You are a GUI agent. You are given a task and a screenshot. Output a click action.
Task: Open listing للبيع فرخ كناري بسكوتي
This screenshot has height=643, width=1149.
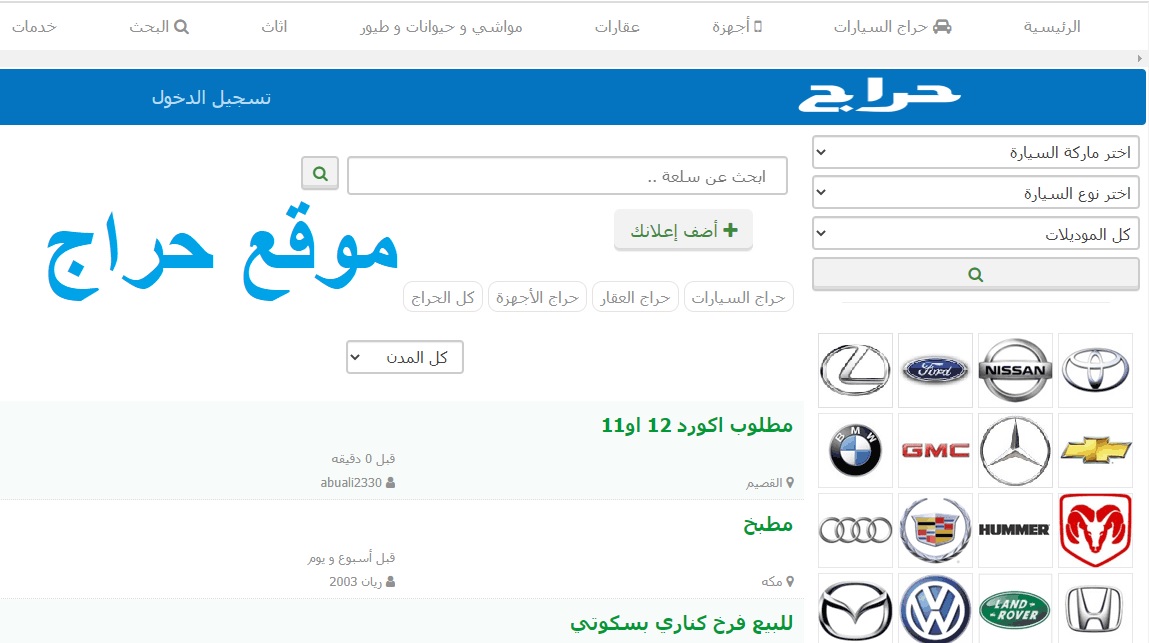[681, 623]
